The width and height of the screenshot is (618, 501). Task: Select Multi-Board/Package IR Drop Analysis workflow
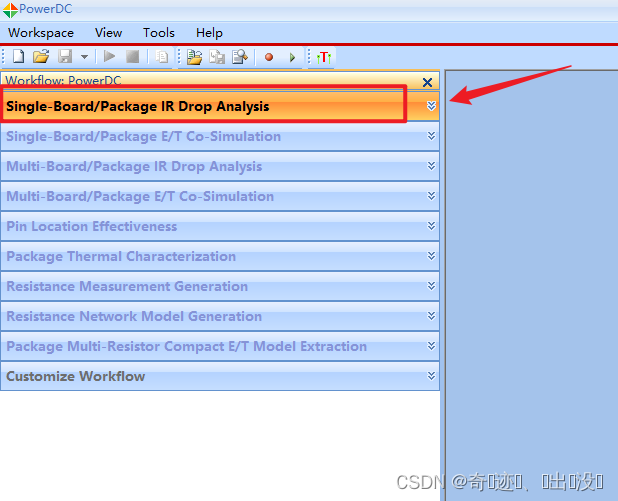click(x=220, y=166)
